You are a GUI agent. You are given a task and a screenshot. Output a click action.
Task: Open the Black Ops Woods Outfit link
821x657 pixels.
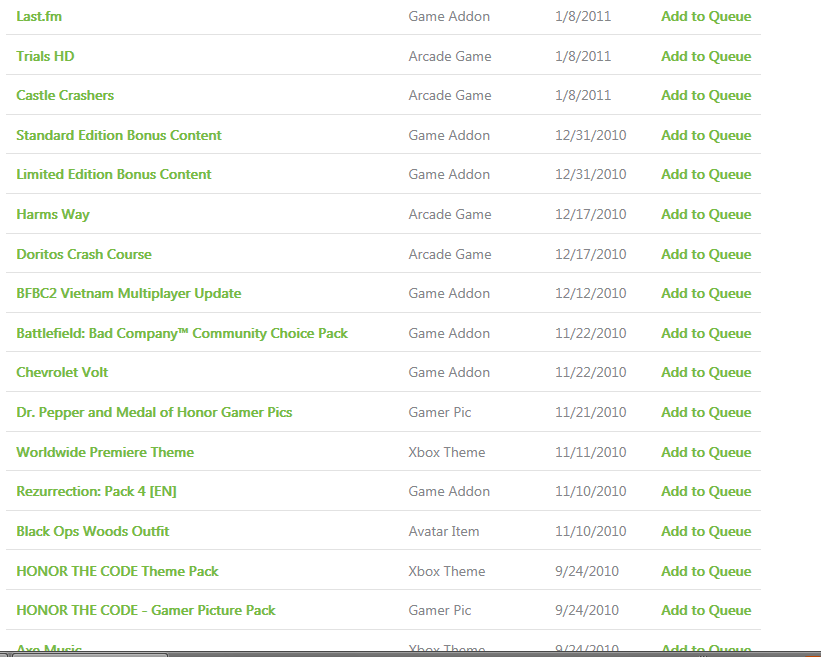[x=93, y=531]
